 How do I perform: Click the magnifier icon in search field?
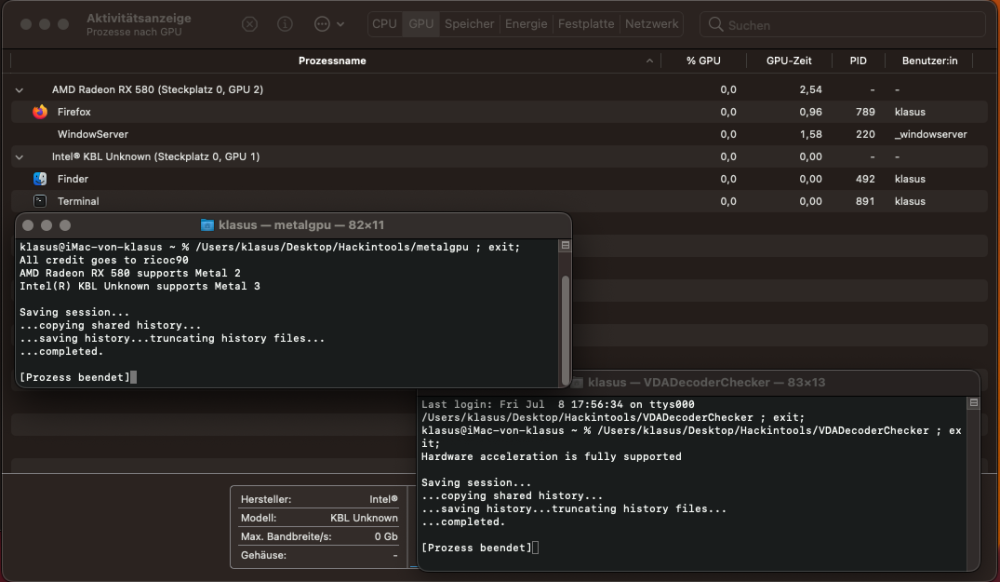716,25
